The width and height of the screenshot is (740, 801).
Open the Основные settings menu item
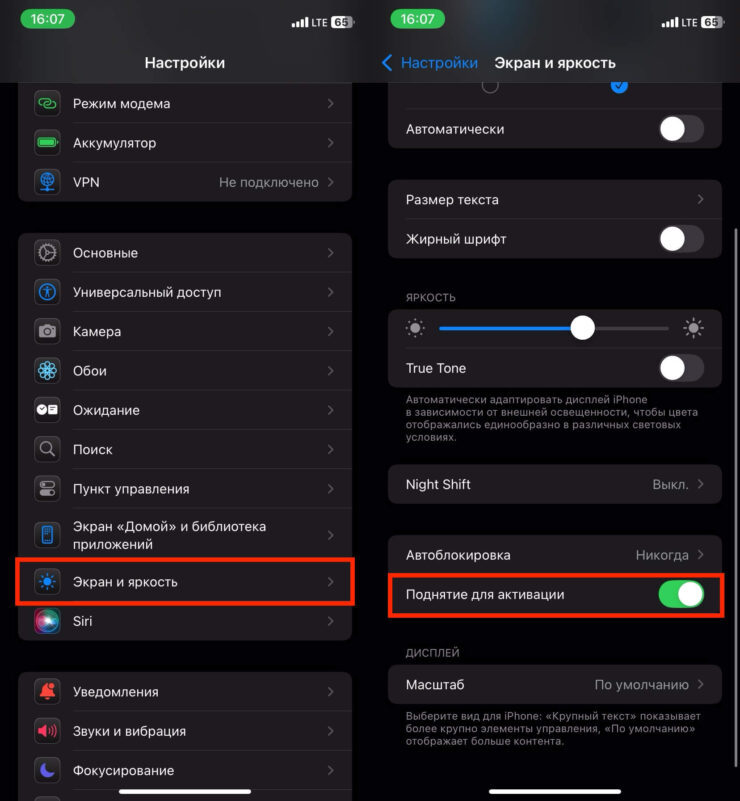[x=185, y=253]
